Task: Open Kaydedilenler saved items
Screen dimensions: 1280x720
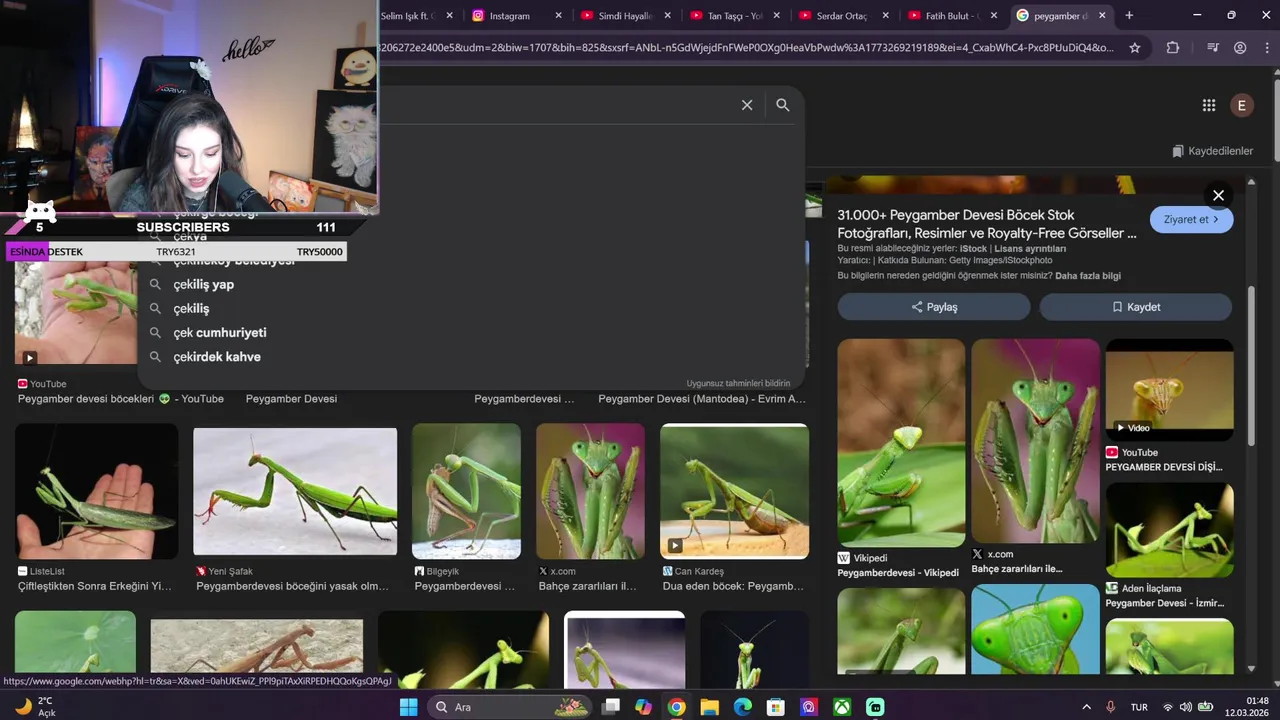Action: (1212, 151)
